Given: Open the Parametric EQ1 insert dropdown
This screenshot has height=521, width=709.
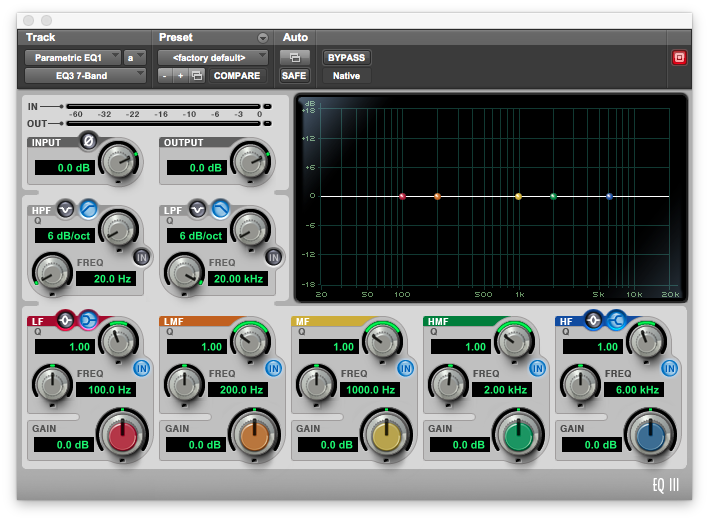Looking at the screenshot, I should (x=72, y=57).
